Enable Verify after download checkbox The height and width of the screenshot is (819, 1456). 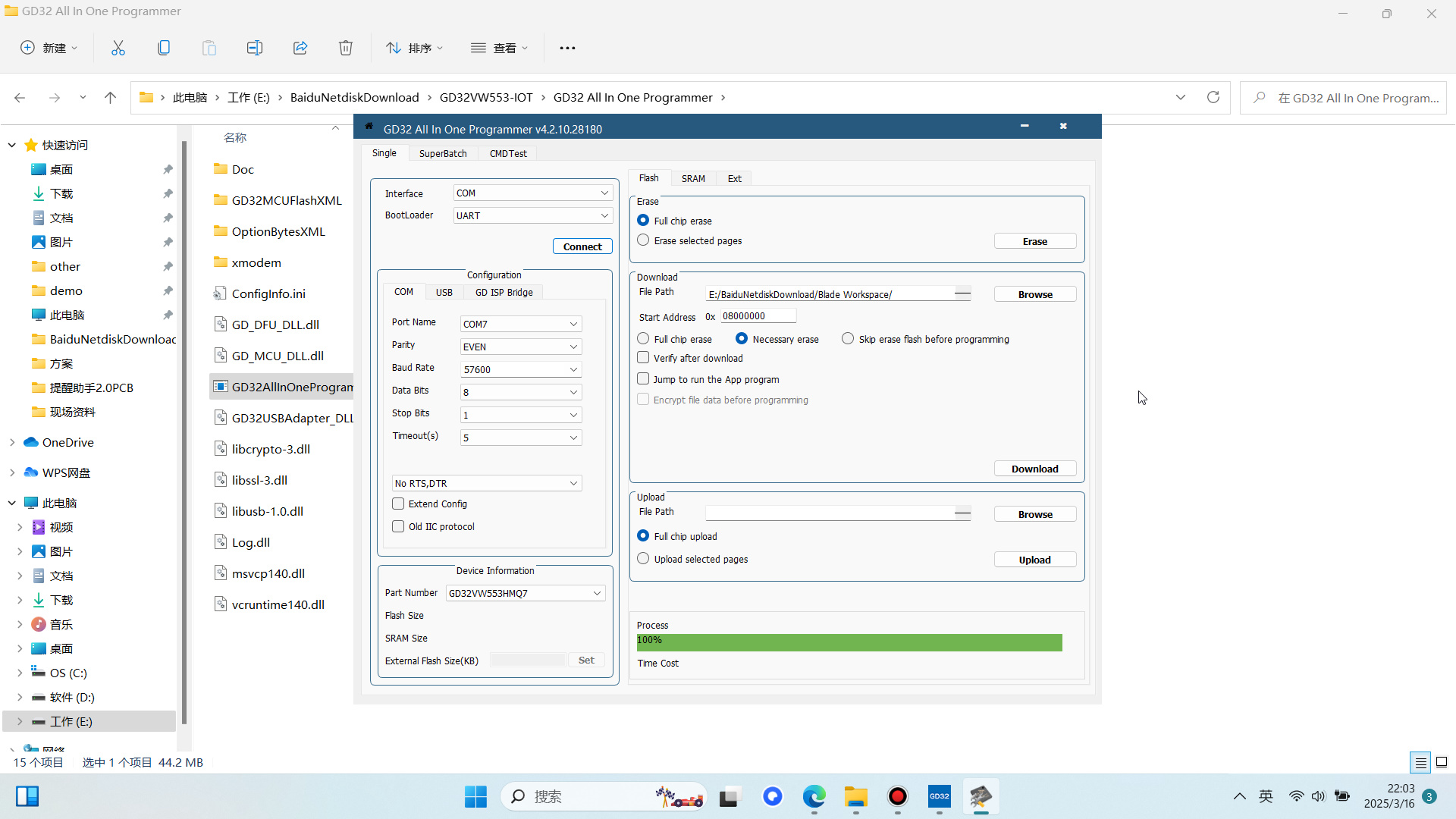click(x=643, y=358)
